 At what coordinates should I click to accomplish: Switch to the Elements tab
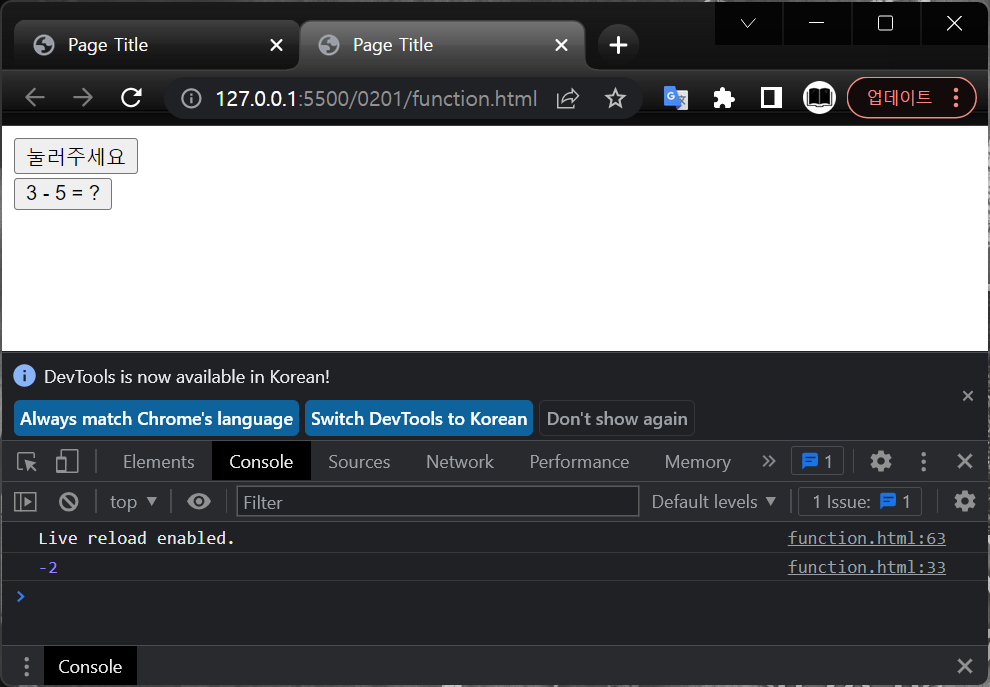(x=158, y=462)
